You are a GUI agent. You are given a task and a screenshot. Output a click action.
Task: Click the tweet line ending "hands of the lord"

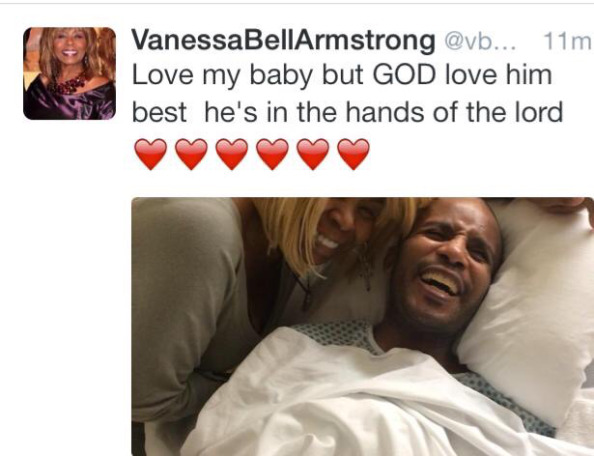click(x=347, y=113)
